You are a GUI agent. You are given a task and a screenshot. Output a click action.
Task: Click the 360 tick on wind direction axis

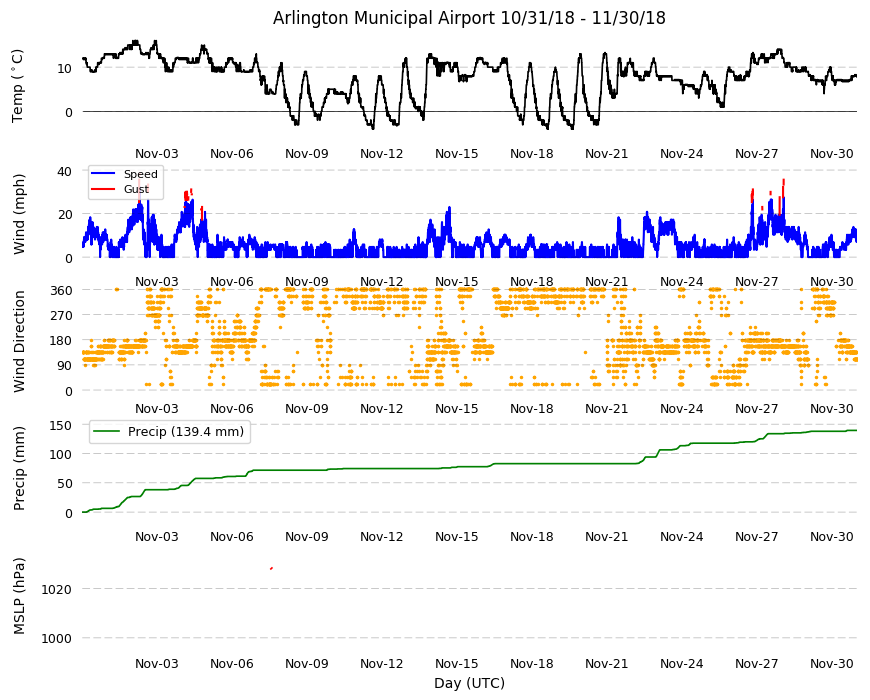point(60,290)
